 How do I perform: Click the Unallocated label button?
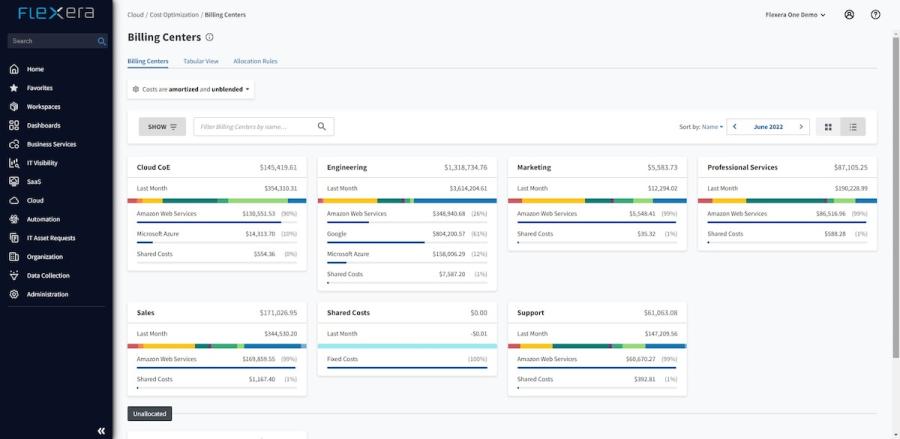(149, 413)
